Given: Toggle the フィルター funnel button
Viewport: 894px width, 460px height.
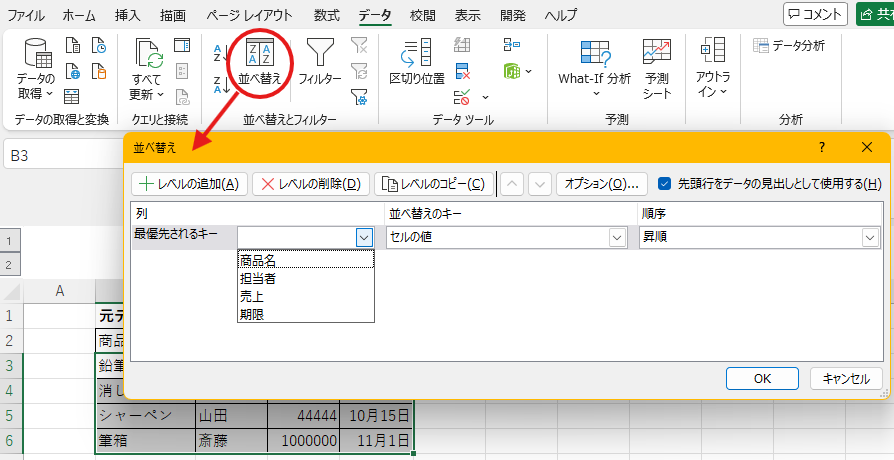Looking at the screenshot, I should (x=320, y=63).
